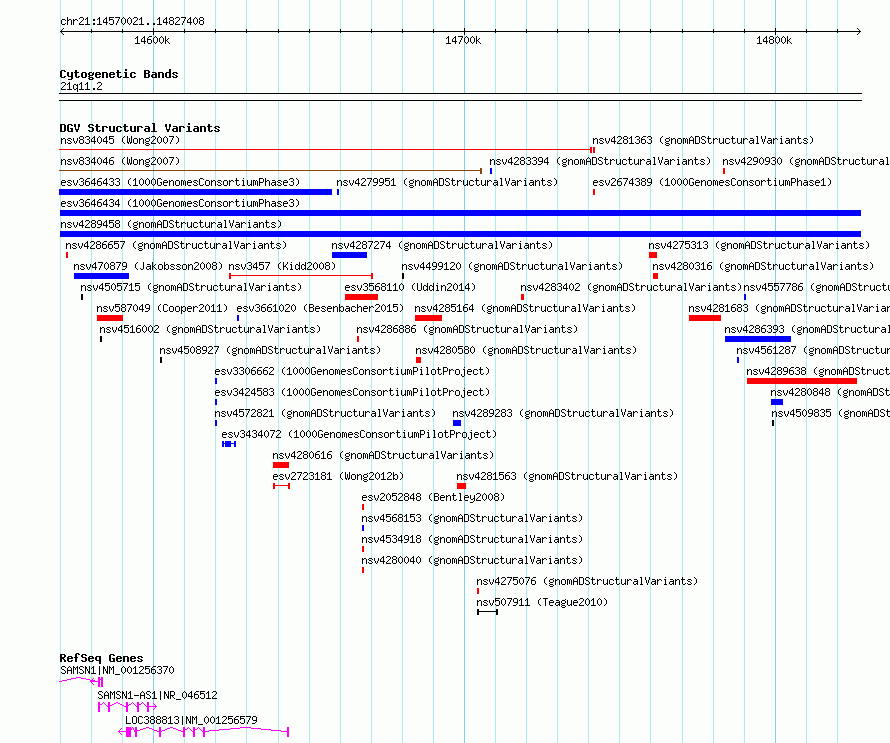Select the LOC388813|NM_001256579 gene label
The width and height of the screenshot is (890, 743).
[x=191, y=720]
